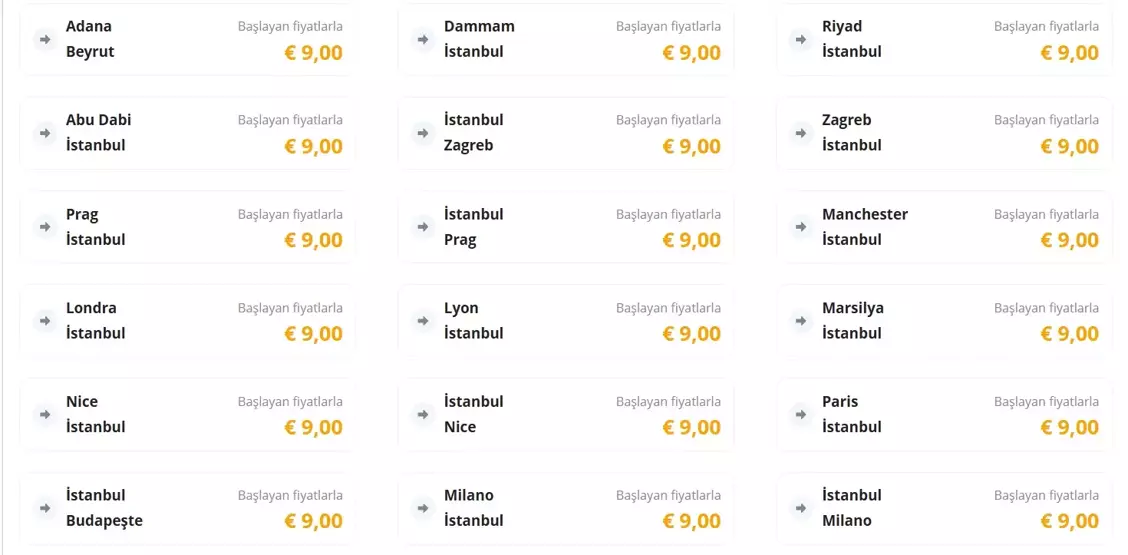Click the arrow icon beside Paris–İstanbul
1128x555 pixels.
[x=801, y=414]
